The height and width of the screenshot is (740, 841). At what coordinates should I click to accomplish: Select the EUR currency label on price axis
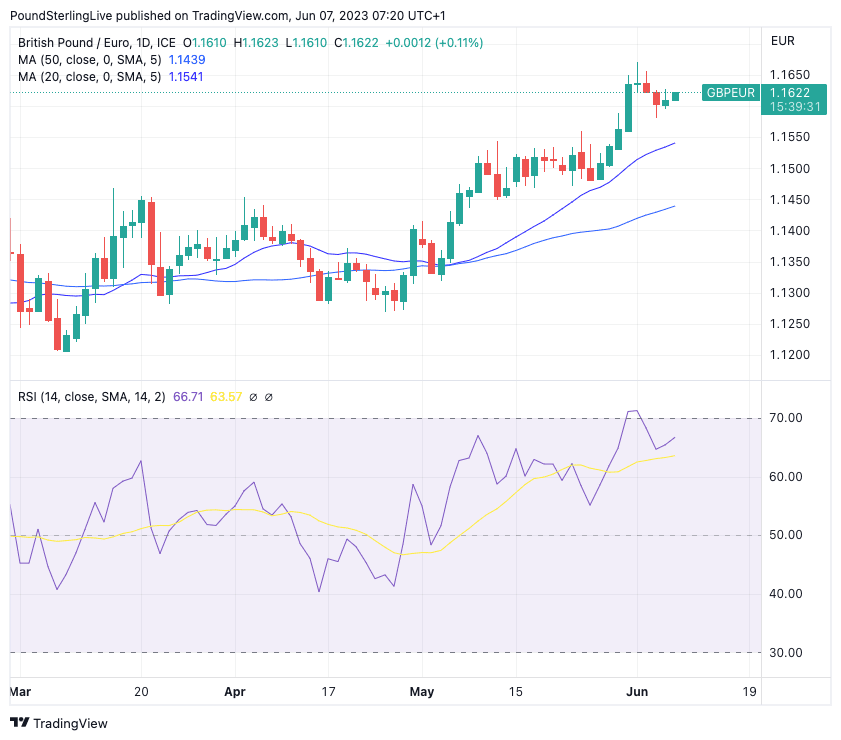tap(783, 41)
